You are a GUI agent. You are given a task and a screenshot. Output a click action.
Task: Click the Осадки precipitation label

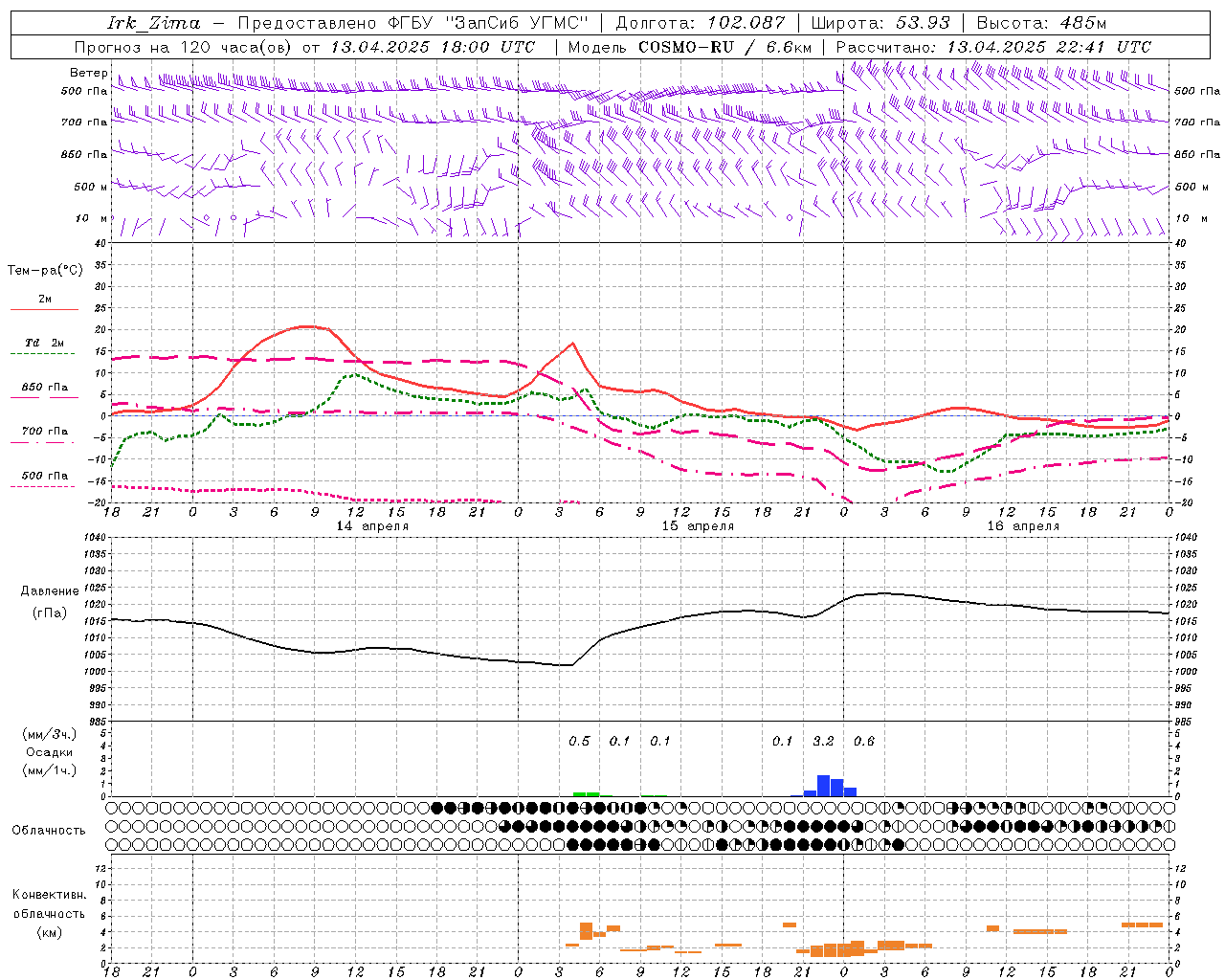(x=49, y=752)
